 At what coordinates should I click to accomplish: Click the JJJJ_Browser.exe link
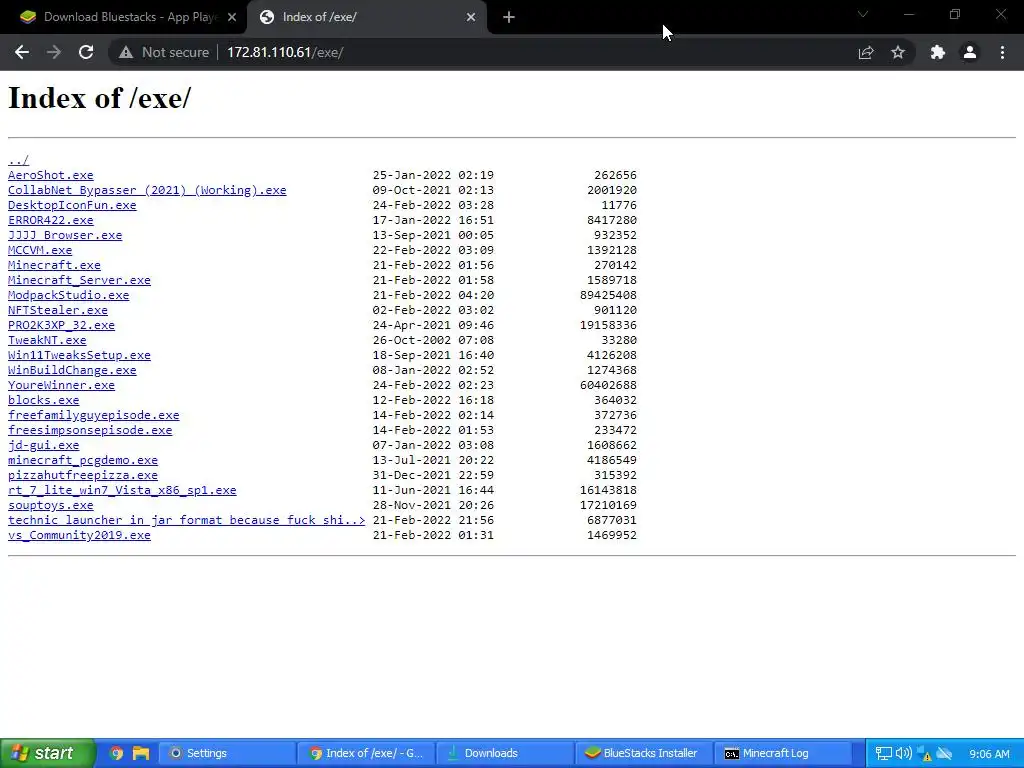tap(65, 235)
